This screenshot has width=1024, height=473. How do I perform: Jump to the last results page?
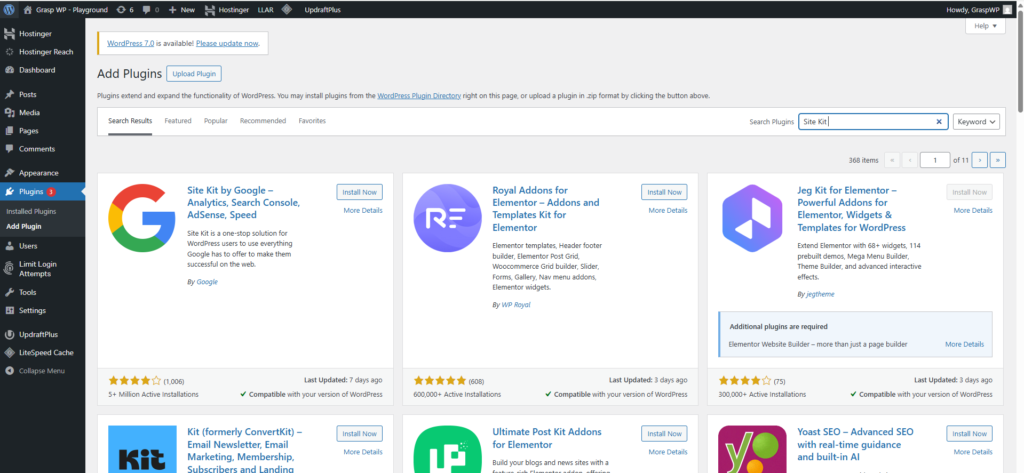[x=997, y=160]
